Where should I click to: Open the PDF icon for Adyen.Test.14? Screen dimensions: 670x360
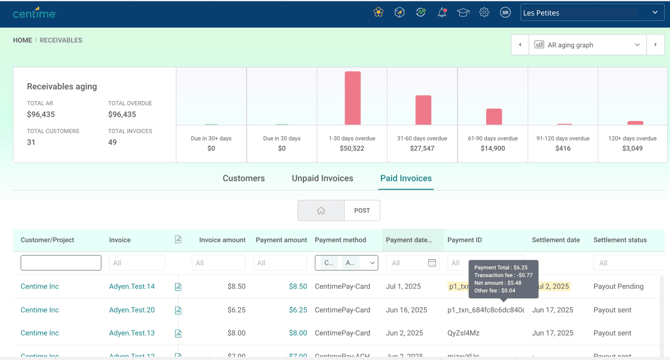[x=178, y=287]
